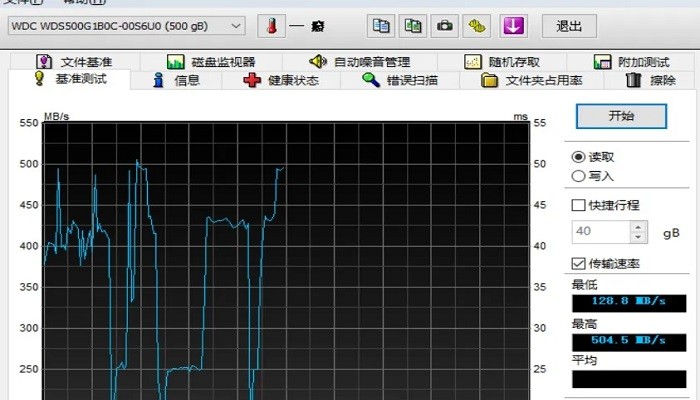
Task: Decrease the gB value with down arrow
Action: (639, 238)
